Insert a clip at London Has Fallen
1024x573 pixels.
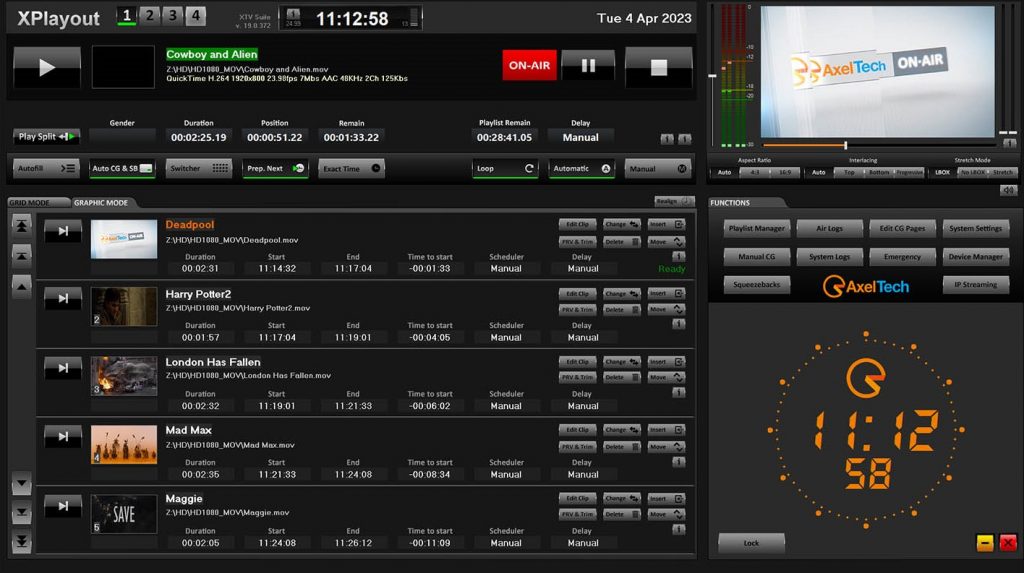click(666, 361)
